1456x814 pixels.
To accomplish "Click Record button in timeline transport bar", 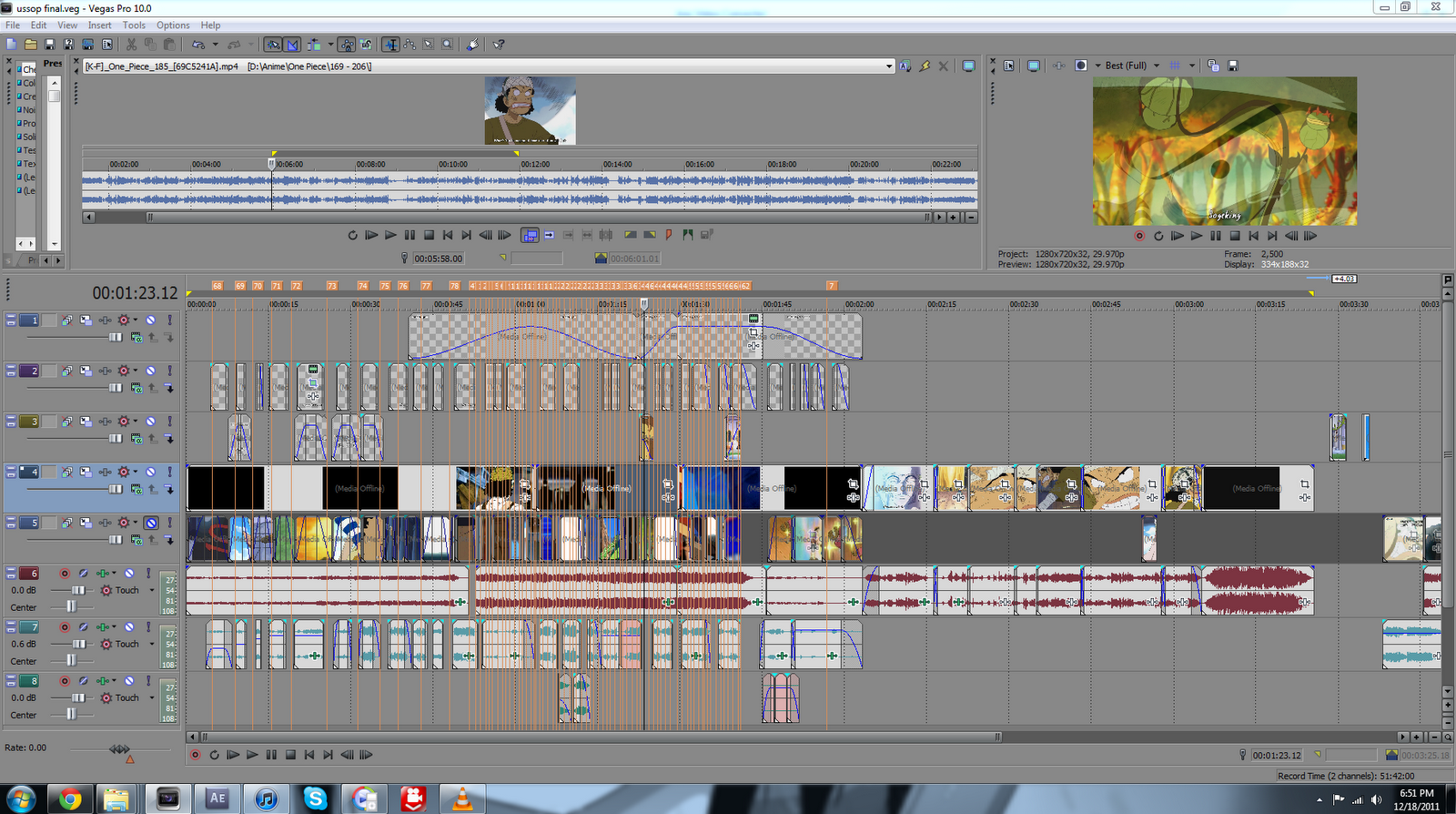I will pyautogui.click(x=195, y=755).
